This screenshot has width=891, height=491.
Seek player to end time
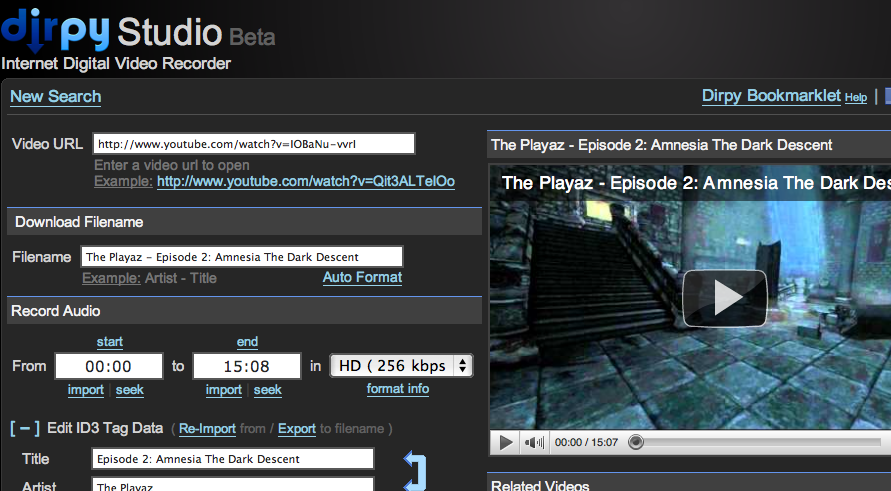point(268,390)
